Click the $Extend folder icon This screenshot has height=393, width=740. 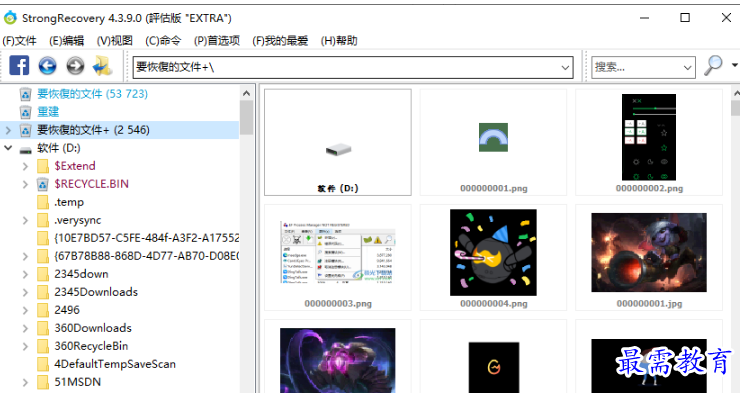43,166
